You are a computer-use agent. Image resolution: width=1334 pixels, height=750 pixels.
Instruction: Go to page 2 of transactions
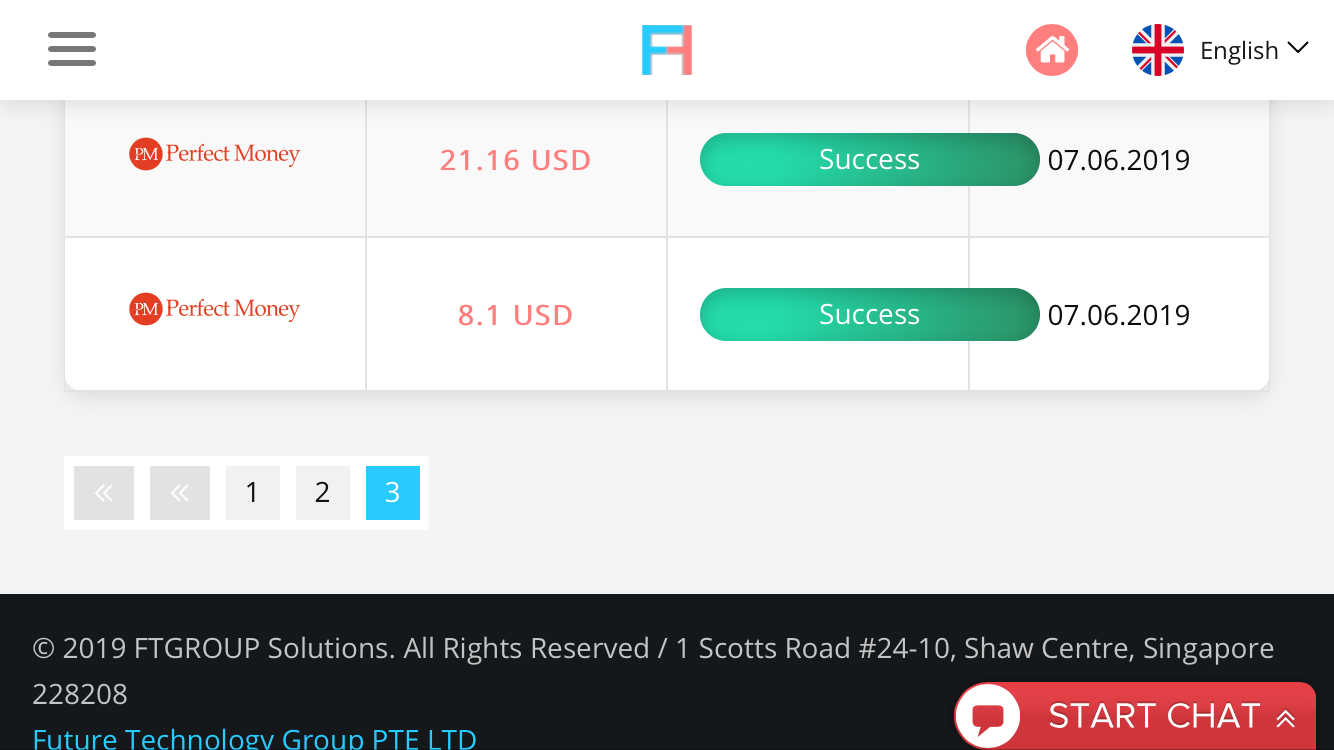point(322,493)
